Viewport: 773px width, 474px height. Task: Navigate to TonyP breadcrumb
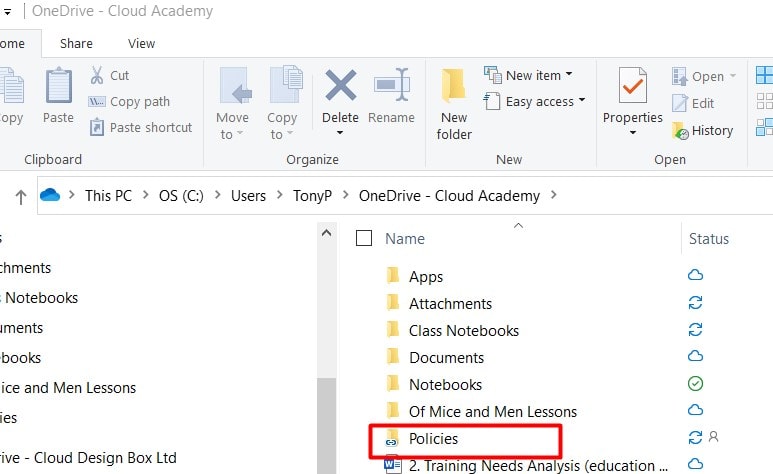click(x=312, y=196)
